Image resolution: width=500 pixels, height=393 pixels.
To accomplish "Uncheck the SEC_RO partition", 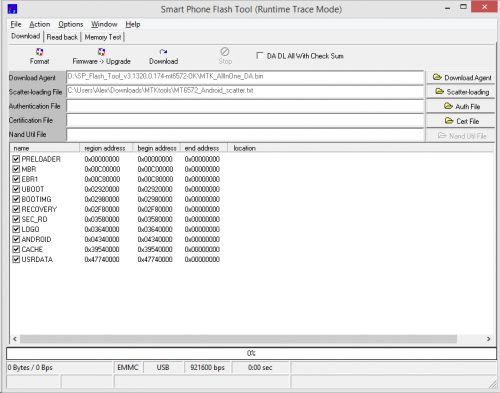I will [x=16, y=219].
